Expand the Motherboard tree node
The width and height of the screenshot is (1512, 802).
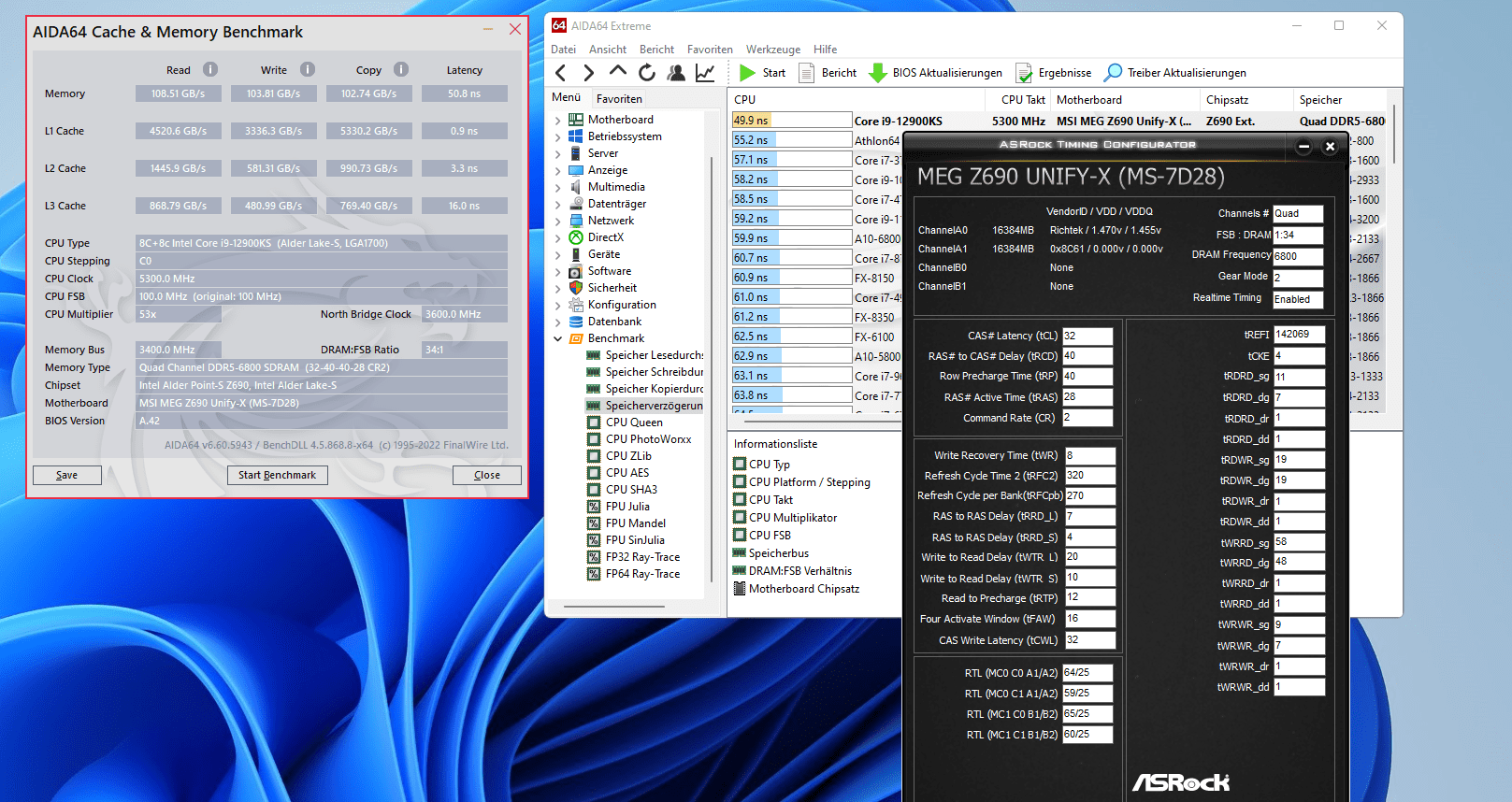558,121
